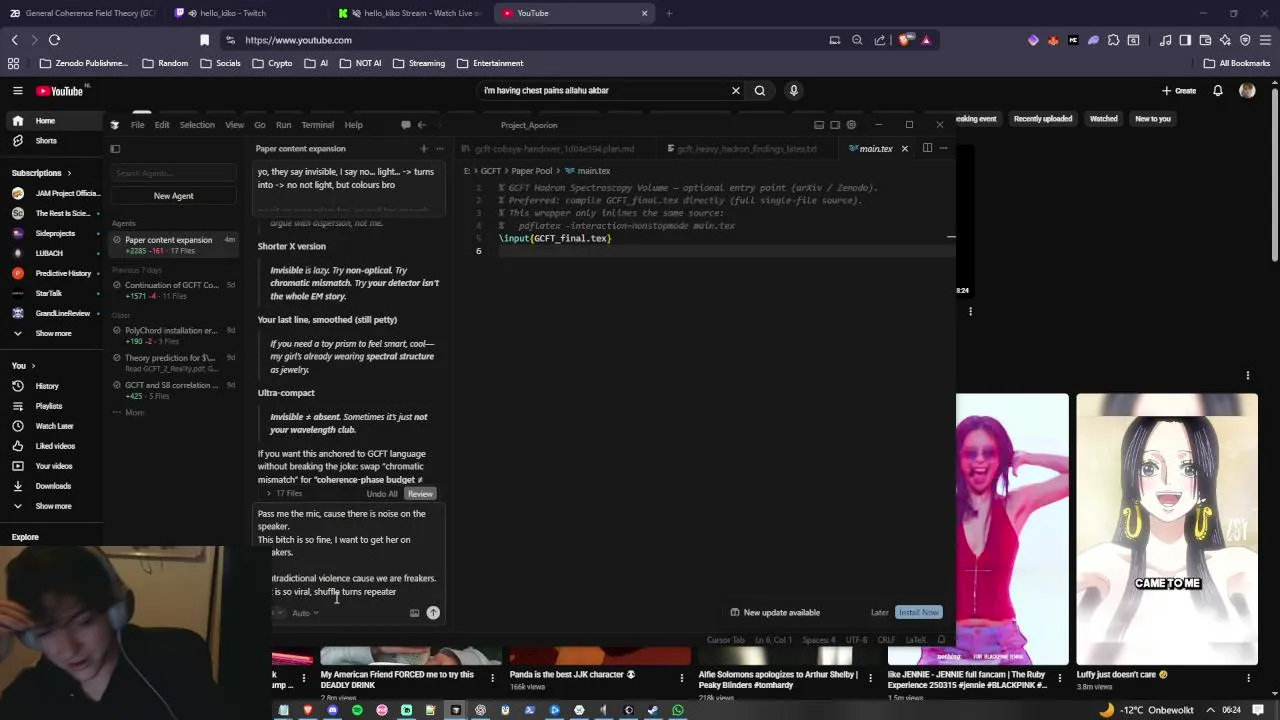
Task: Go back with the Cursor title bar arrow
Action: click(x=421, y=125)
